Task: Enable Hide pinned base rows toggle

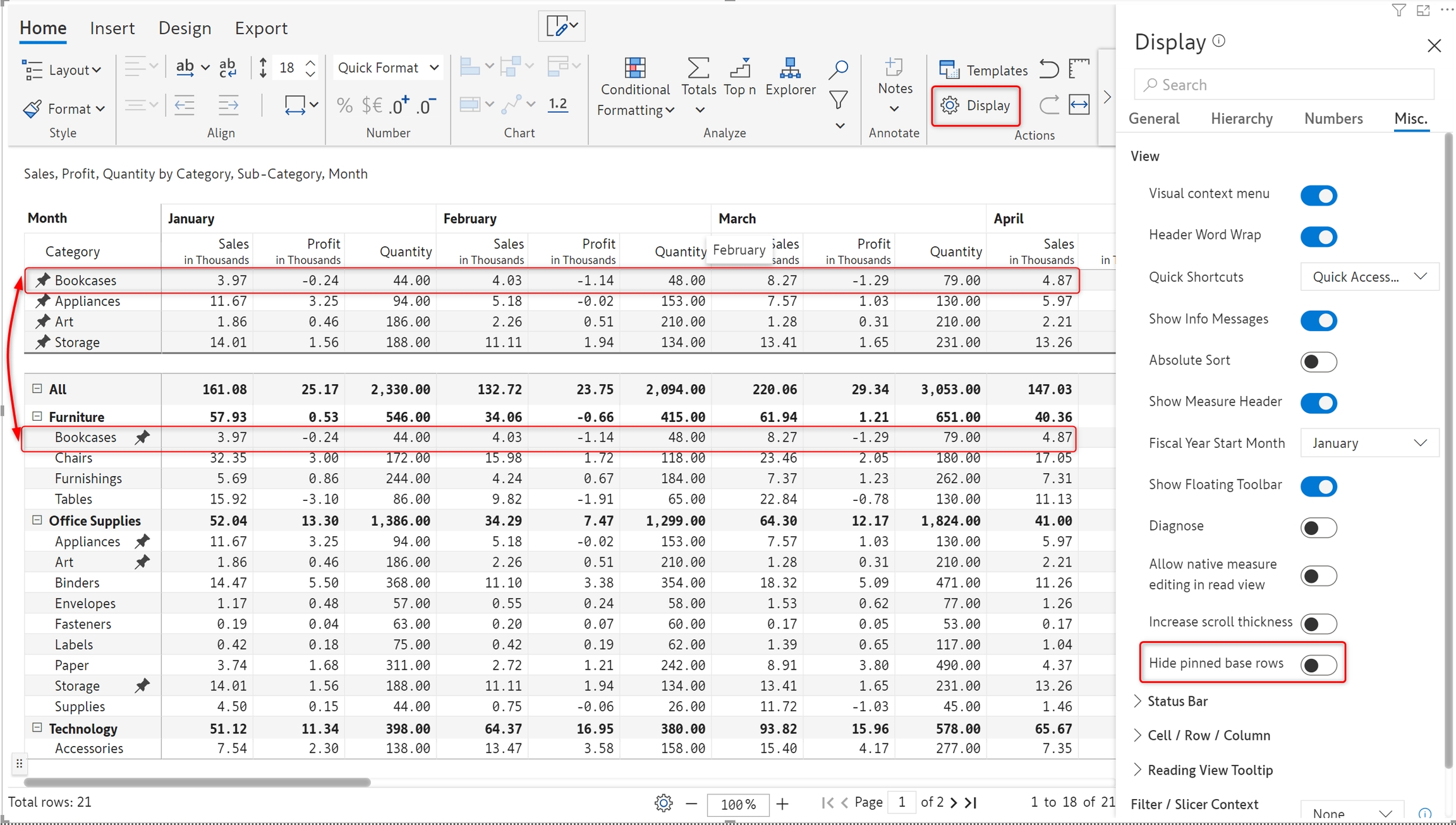Action: click(1318, 664)
